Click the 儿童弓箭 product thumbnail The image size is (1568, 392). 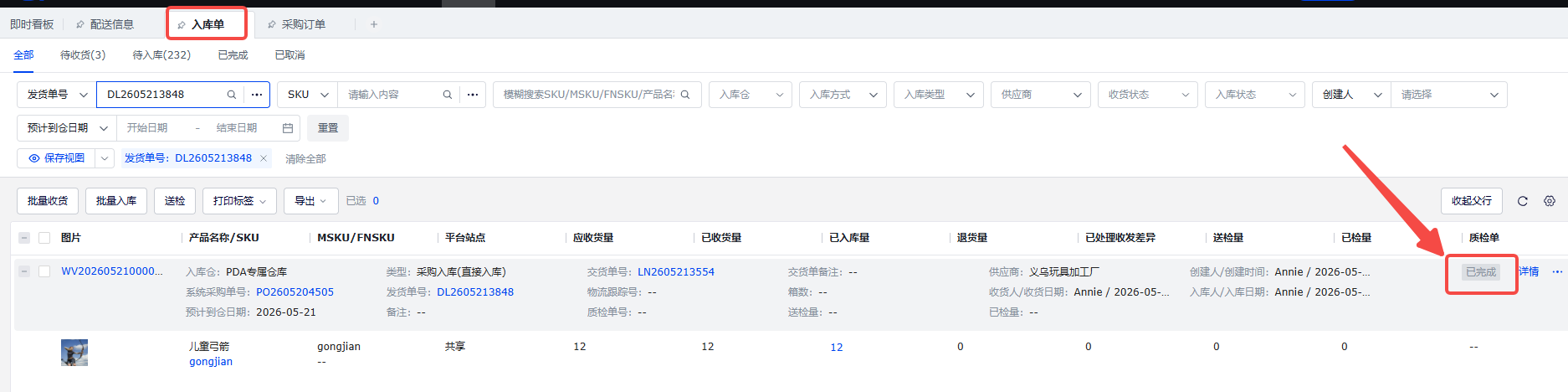tap(74, 353)
